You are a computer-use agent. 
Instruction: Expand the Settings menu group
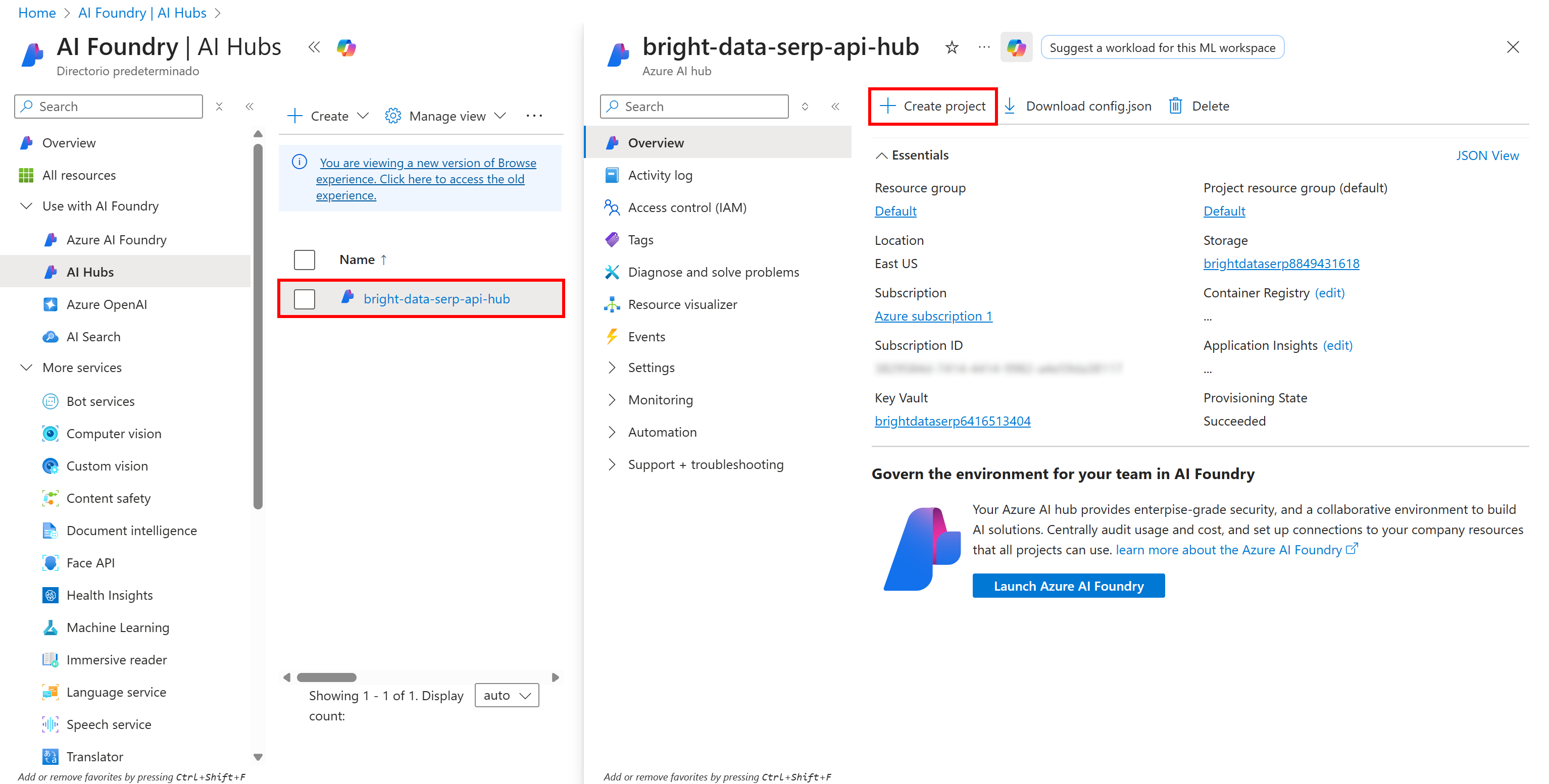coord(612,368)
